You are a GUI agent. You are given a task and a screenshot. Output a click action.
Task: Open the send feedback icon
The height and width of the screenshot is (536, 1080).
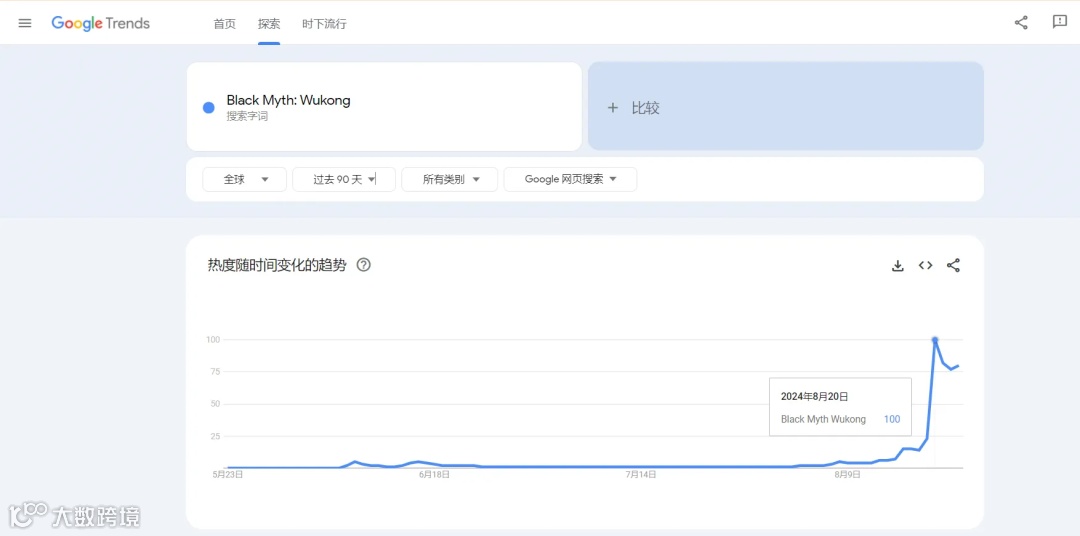point(1059,22)
